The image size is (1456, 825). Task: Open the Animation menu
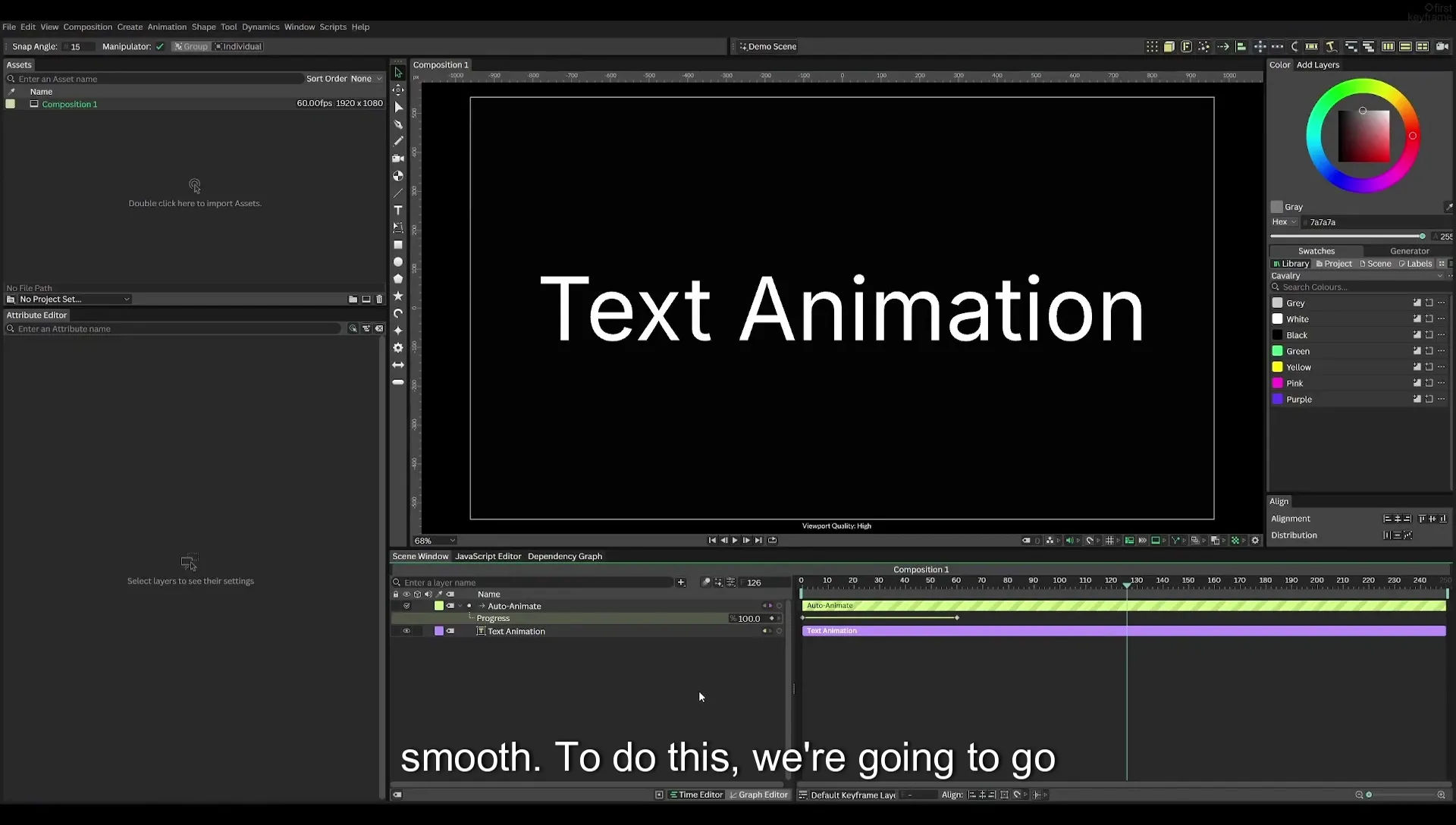[167, 27]
